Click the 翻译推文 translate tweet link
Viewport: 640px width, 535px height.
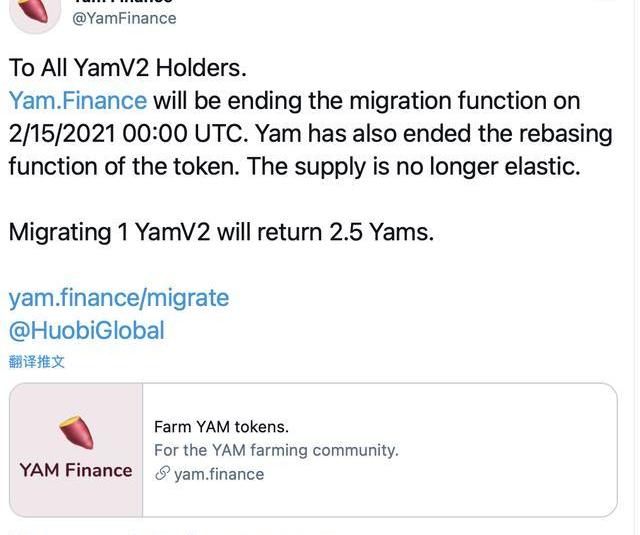click(37, 362)
